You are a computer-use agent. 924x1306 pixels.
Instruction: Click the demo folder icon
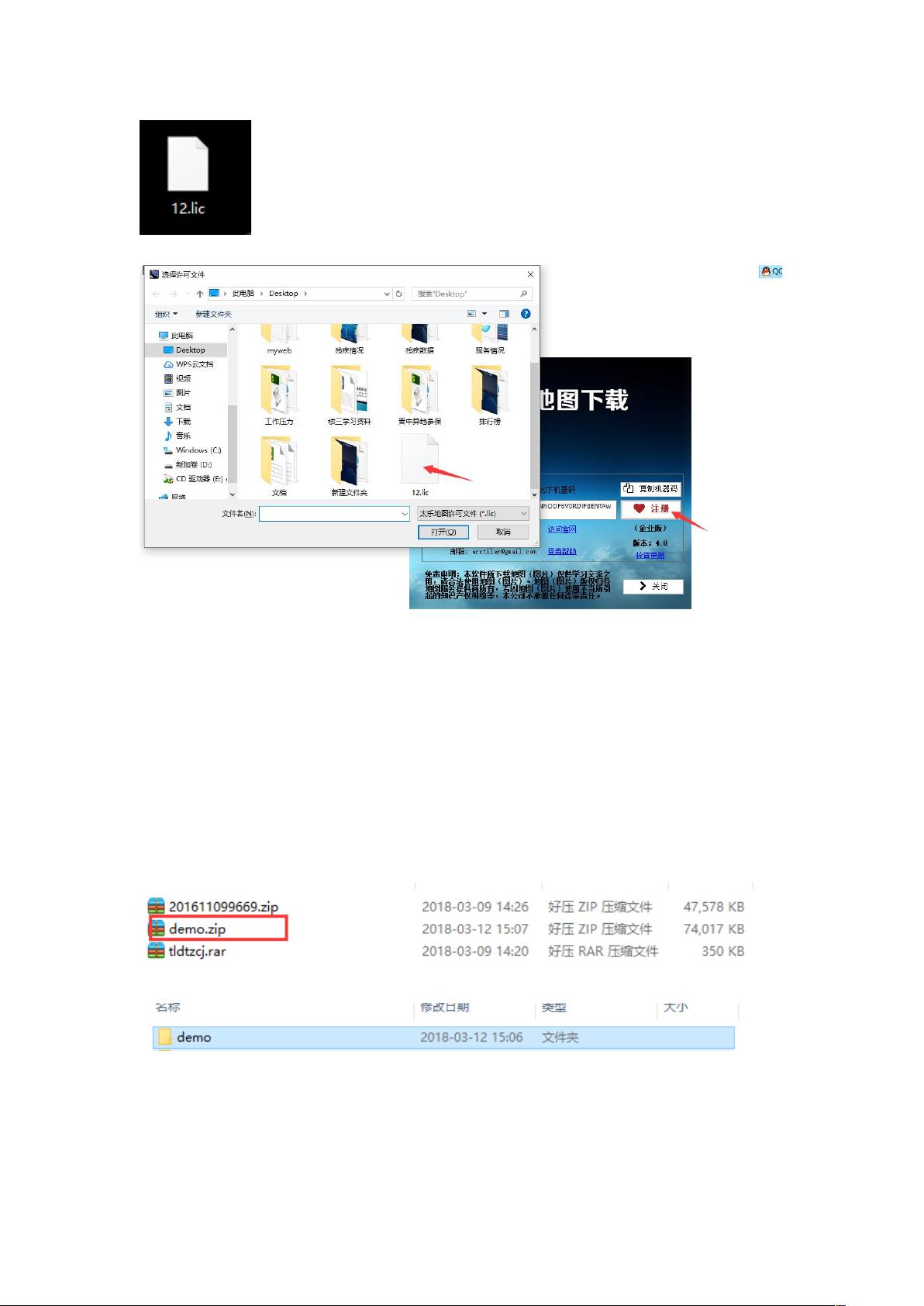tap(164, 1037)
